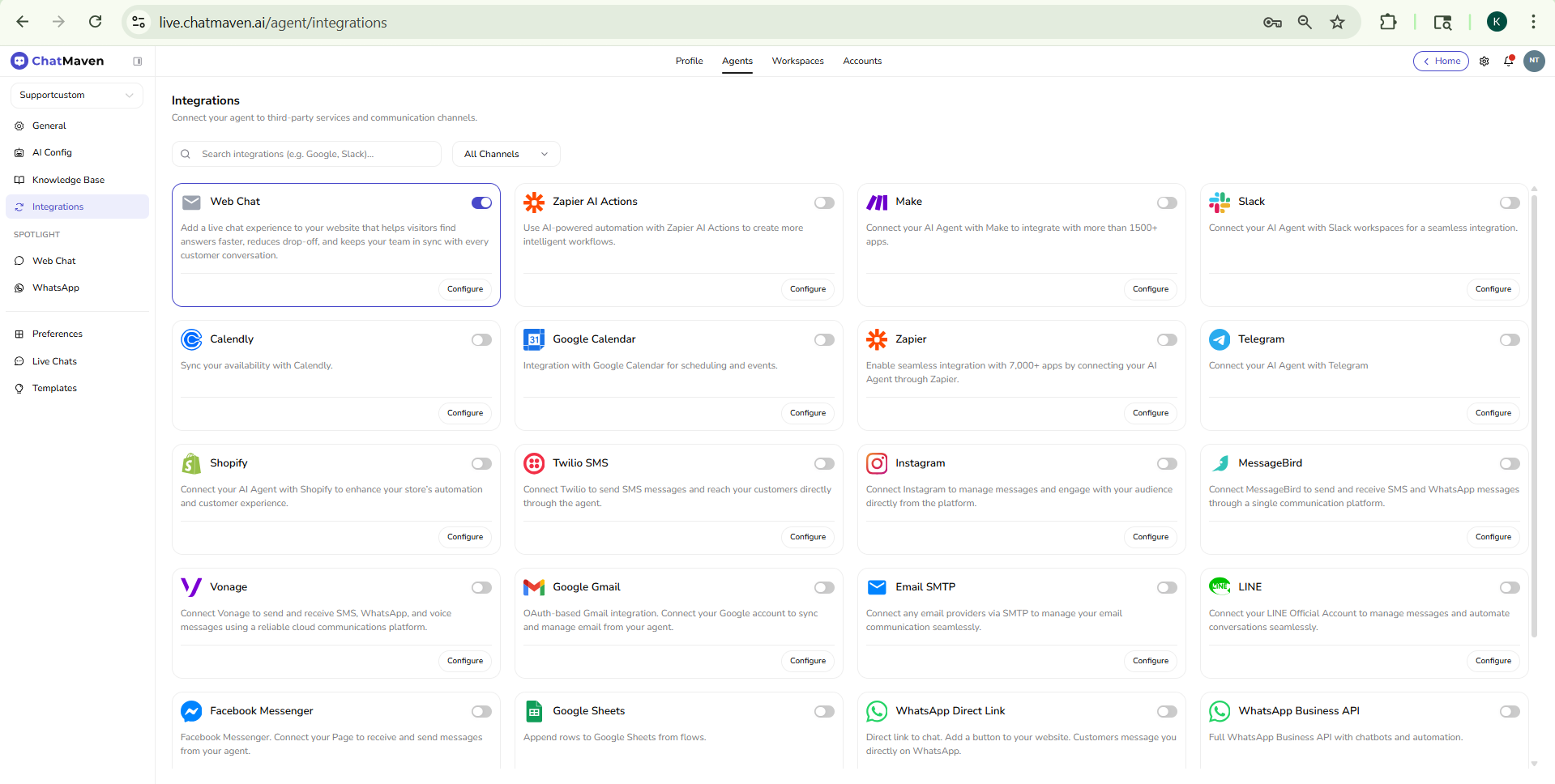Select the Shopify integration icon
The height and width of the screenshot is (784, 1555).
(191, 463)
